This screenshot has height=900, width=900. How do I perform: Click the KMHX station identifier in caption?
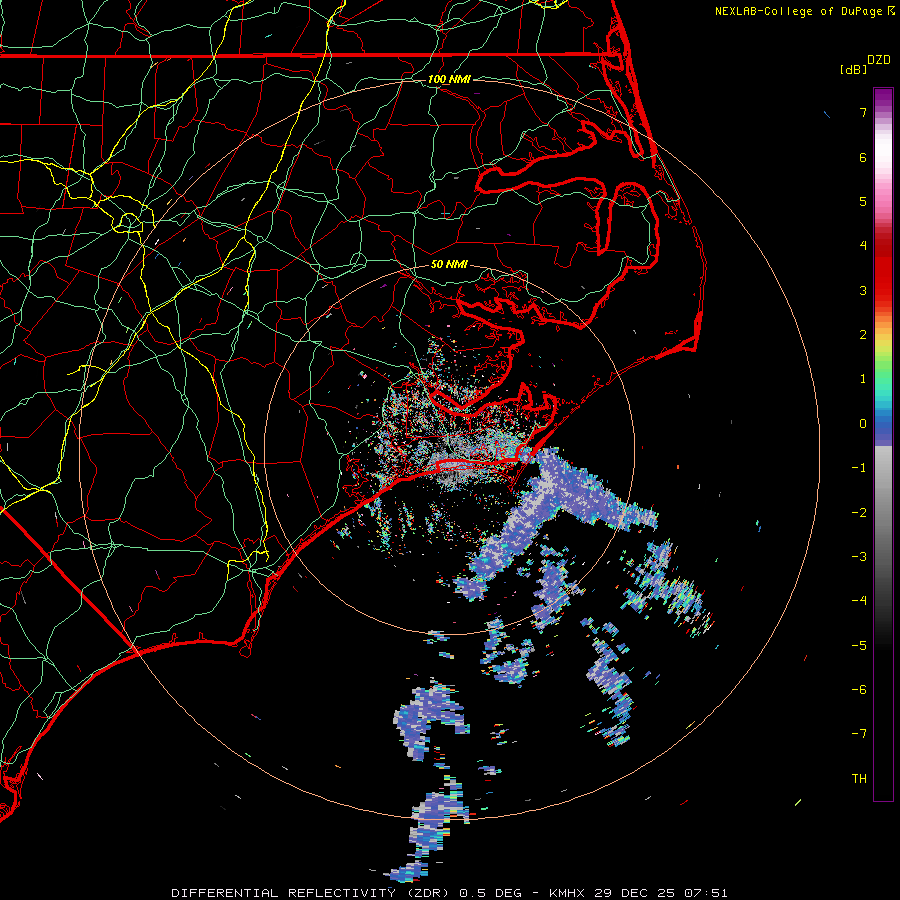[567, 893]
